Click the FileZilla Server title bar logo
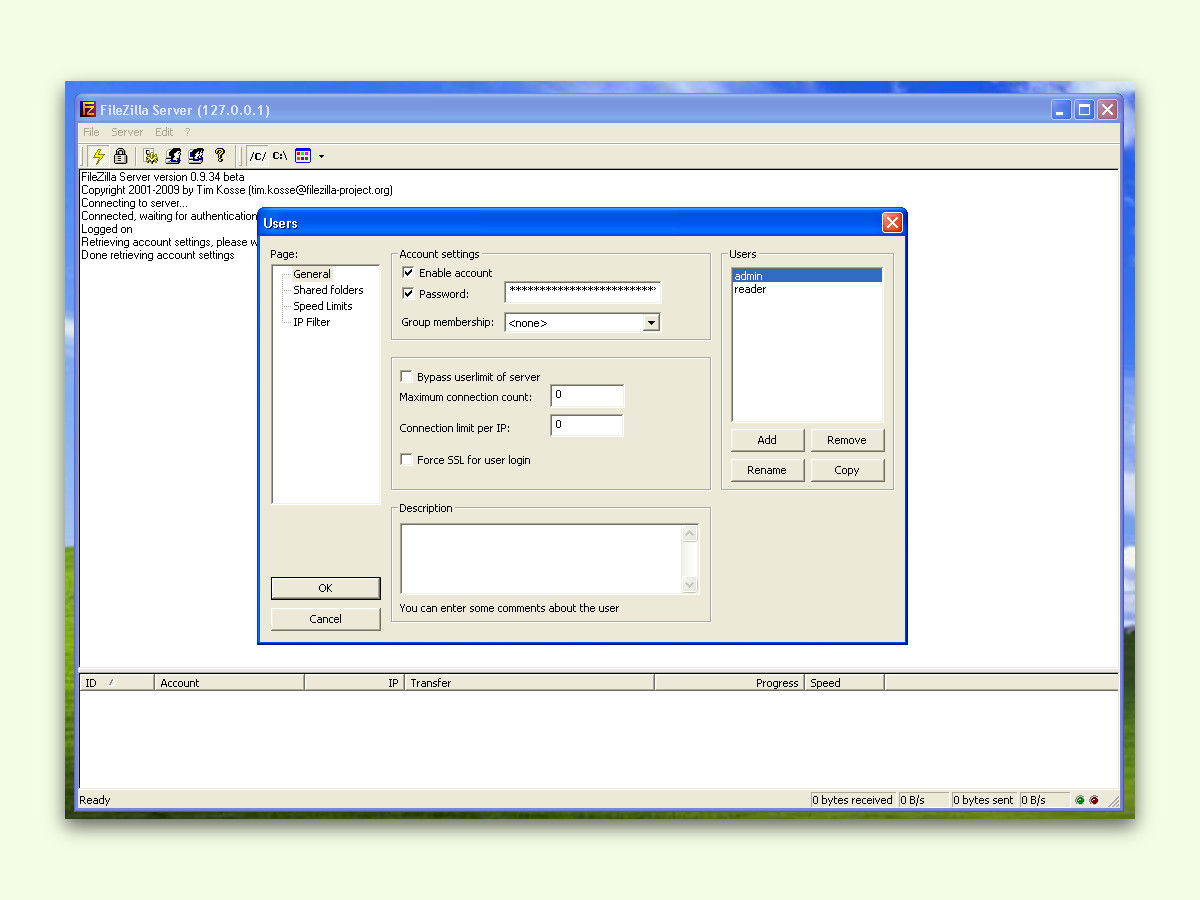Image resolution: width=1200 pixels, height=900 pixels. (89, 110)
